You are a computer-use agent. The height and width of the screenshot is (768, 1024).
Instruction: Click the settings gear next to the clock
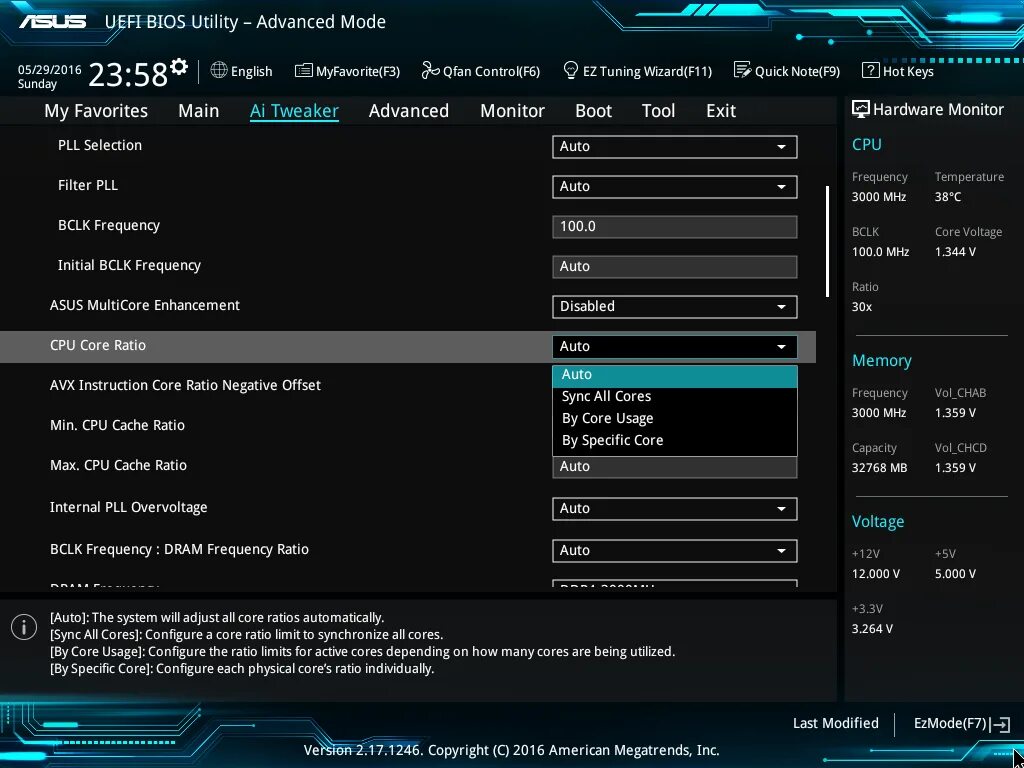click(179, 67)
